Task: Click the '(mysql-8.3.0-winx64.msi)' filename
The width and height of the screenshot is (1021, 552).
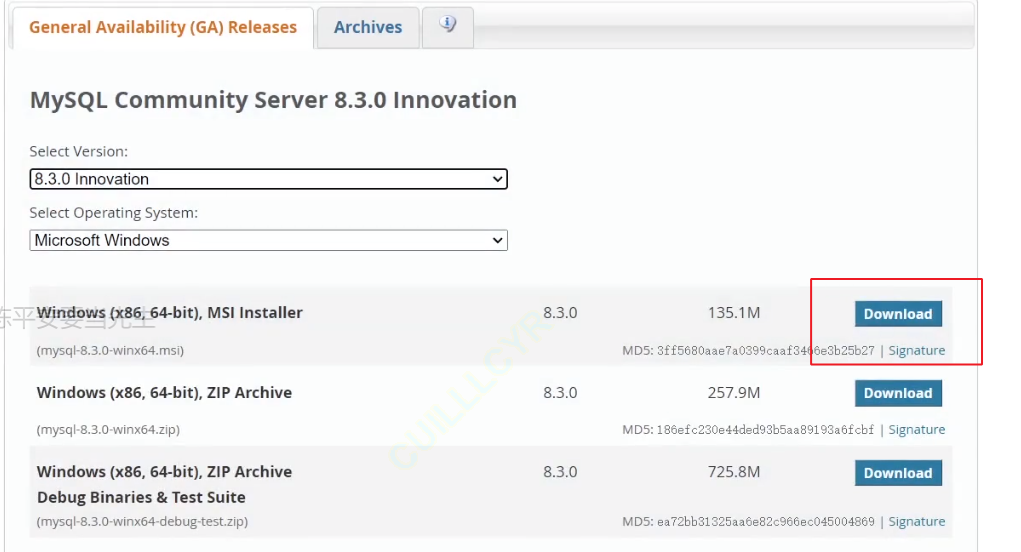Action: [x=110, y=350]
